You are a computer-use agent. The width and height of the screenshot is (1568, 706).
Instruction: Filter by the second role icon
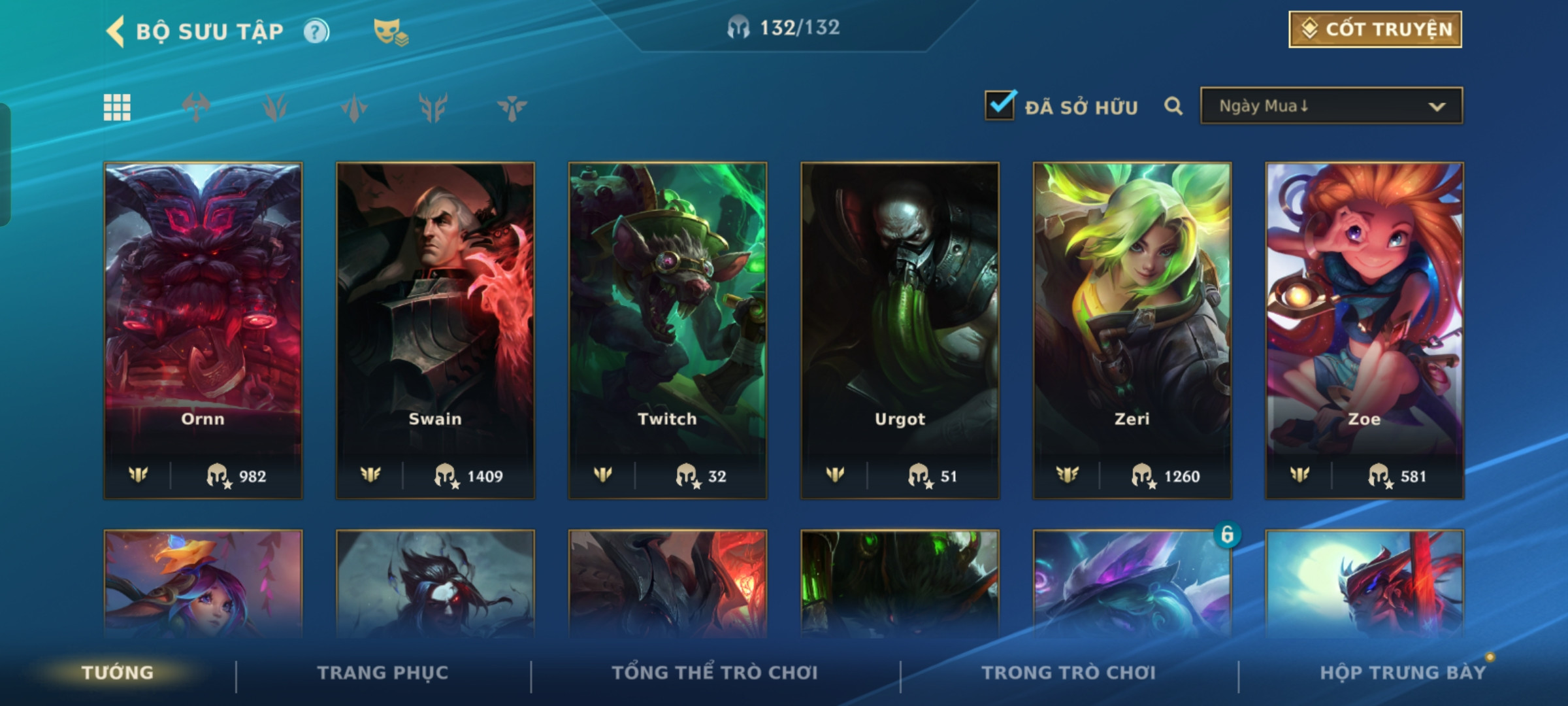[275, 107]
